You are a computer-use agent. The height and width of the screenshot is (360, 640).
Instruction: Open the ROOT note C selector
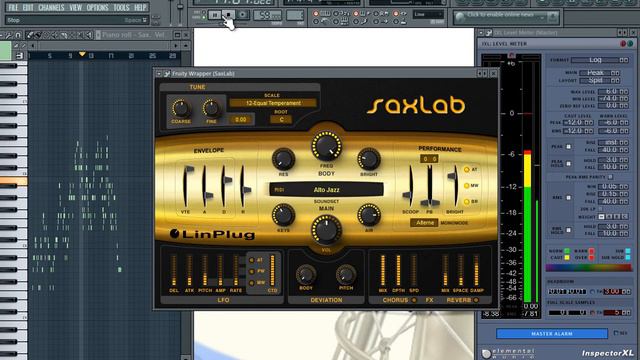[x=281, y=120]
